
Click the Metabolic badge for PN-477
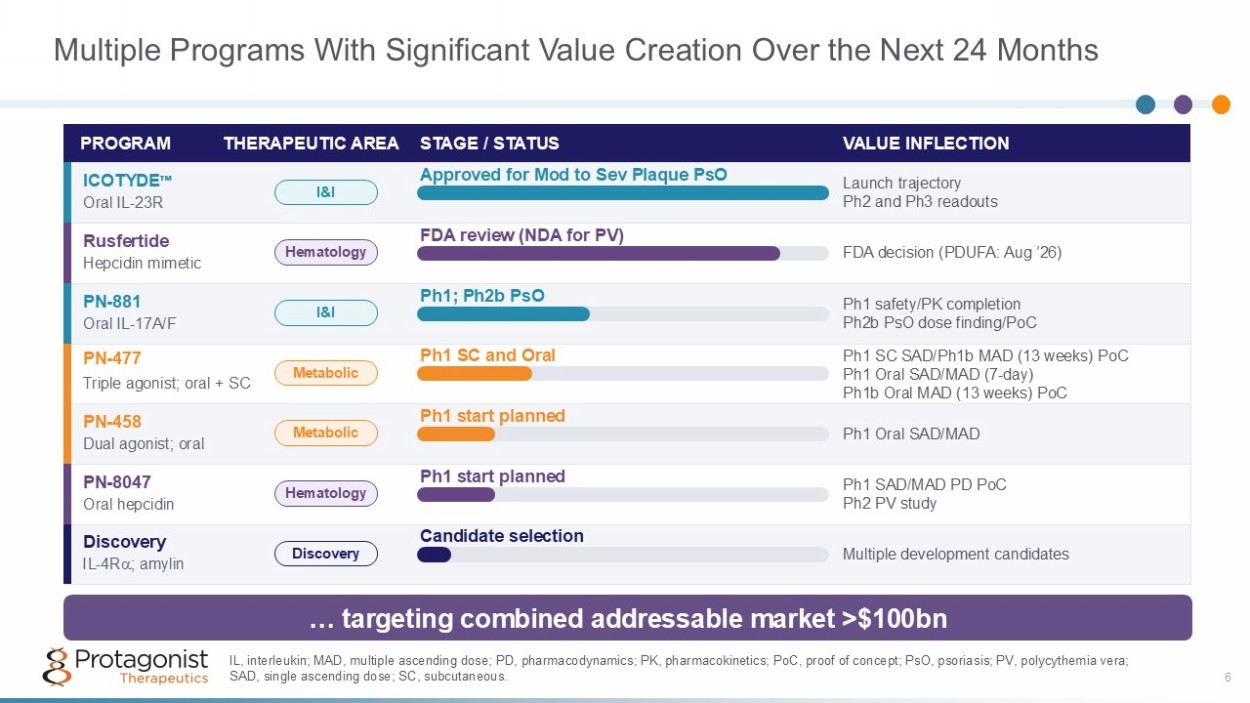point(326,373)
